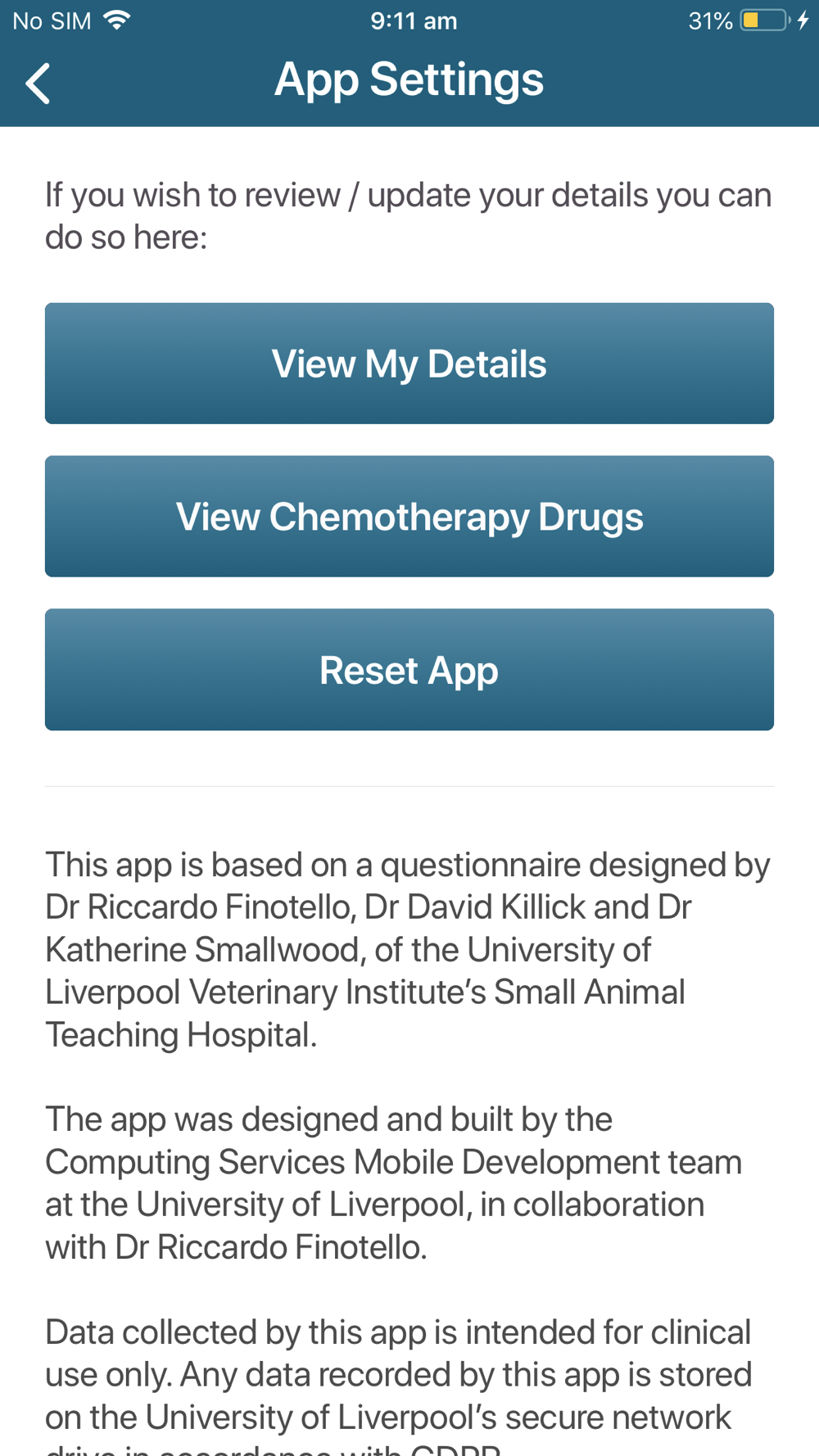Tap the secure network text line
Viewport: 819px width, 1456px height.
click(x=388, y=1418)
